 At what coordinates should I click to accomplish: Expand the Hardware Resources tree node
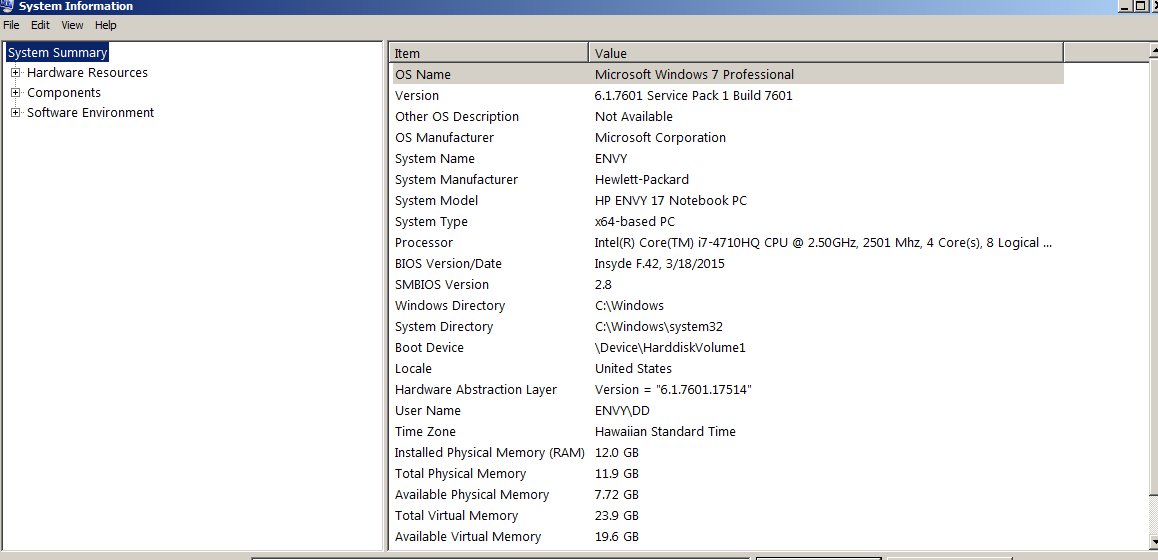15,72
